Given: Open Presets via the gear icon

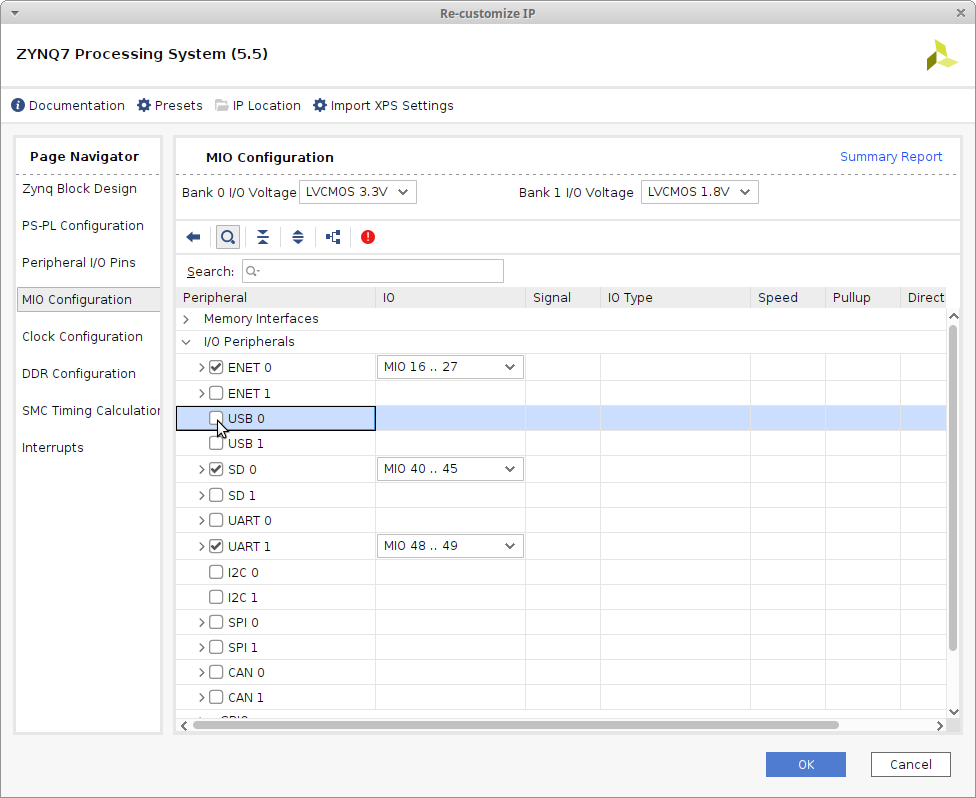Looking at the screenshot, I should click(x=144, y=105).
